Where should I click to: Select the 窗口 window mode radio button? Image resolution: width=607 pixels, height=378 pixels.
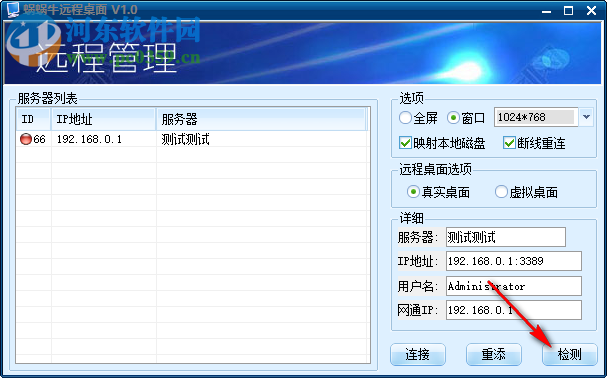(453, 118)
